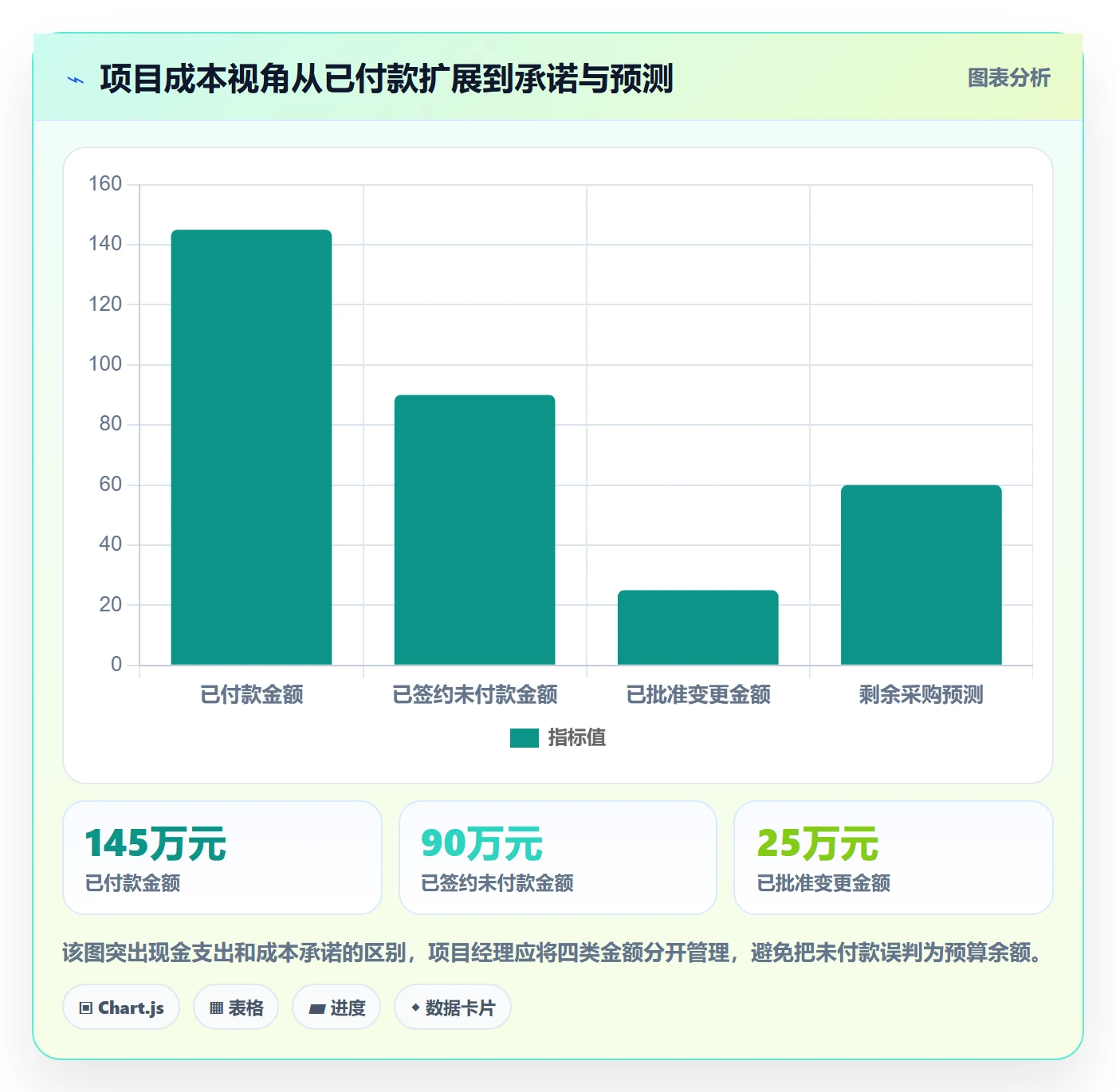This screenshot has height=1092, width=1116.
Task: Click the 145万元 value in the stat card
Action: coord(155,843)
